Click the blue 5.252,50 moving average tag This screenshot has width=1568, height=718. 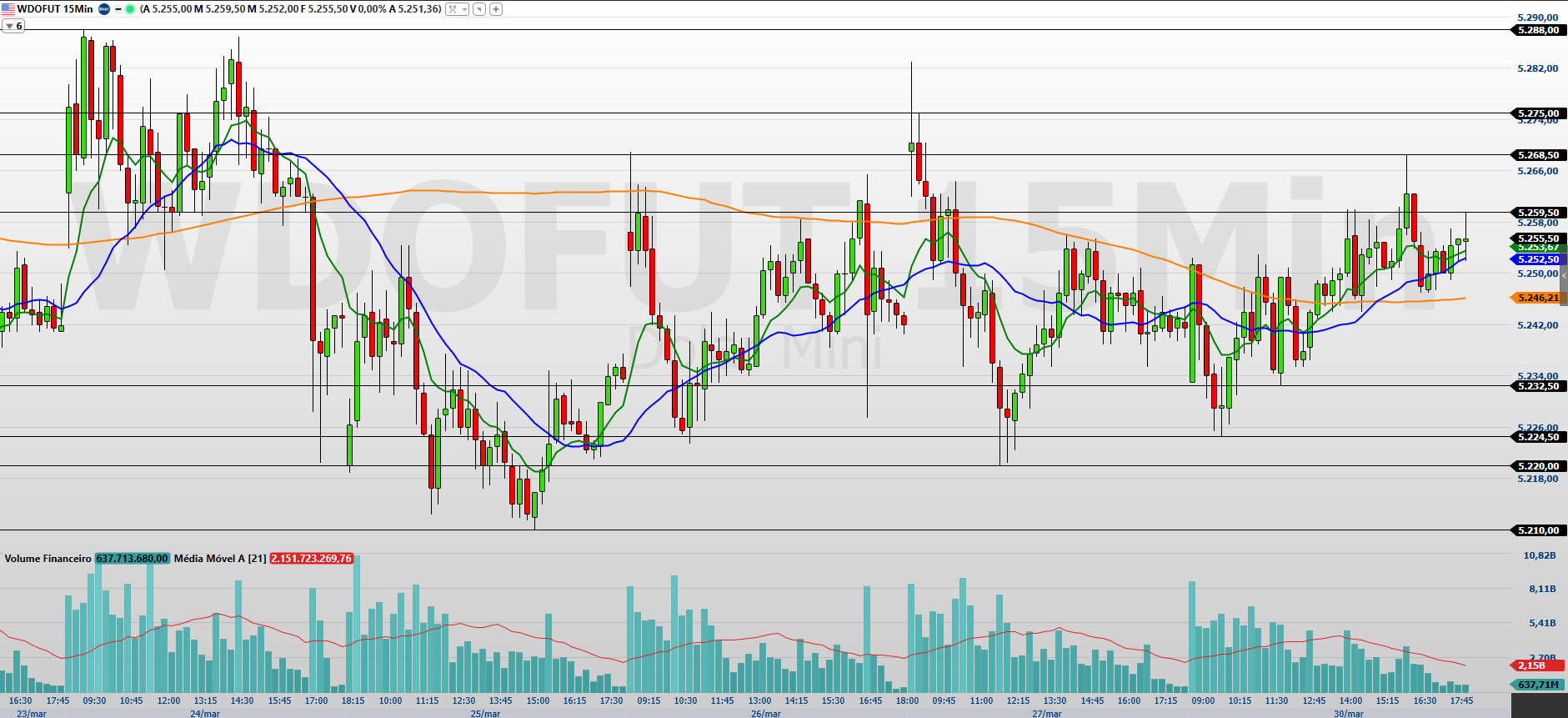coord(1537,259)
